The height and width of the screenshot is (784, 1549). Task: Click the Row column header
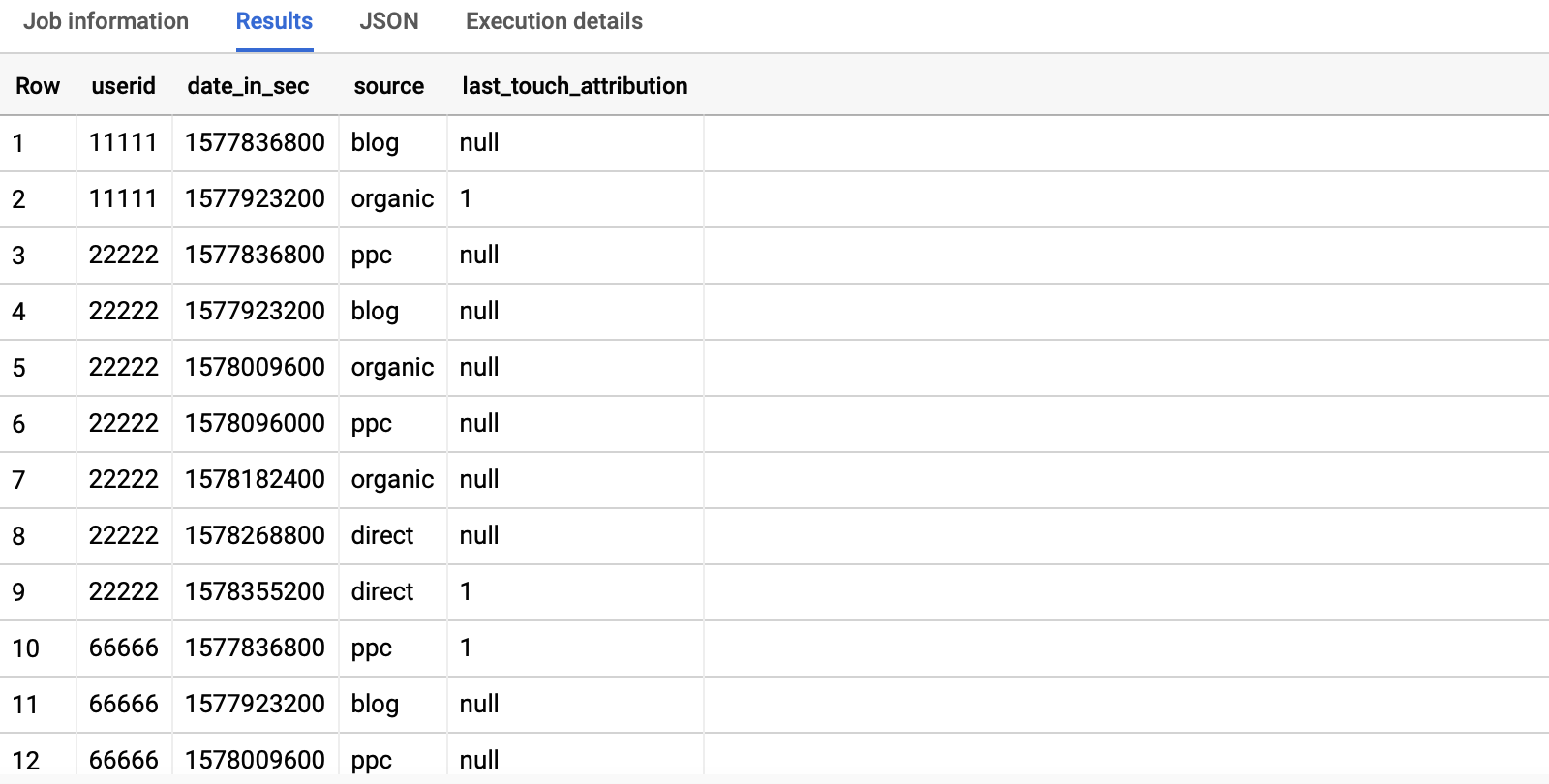pos(38,85)
